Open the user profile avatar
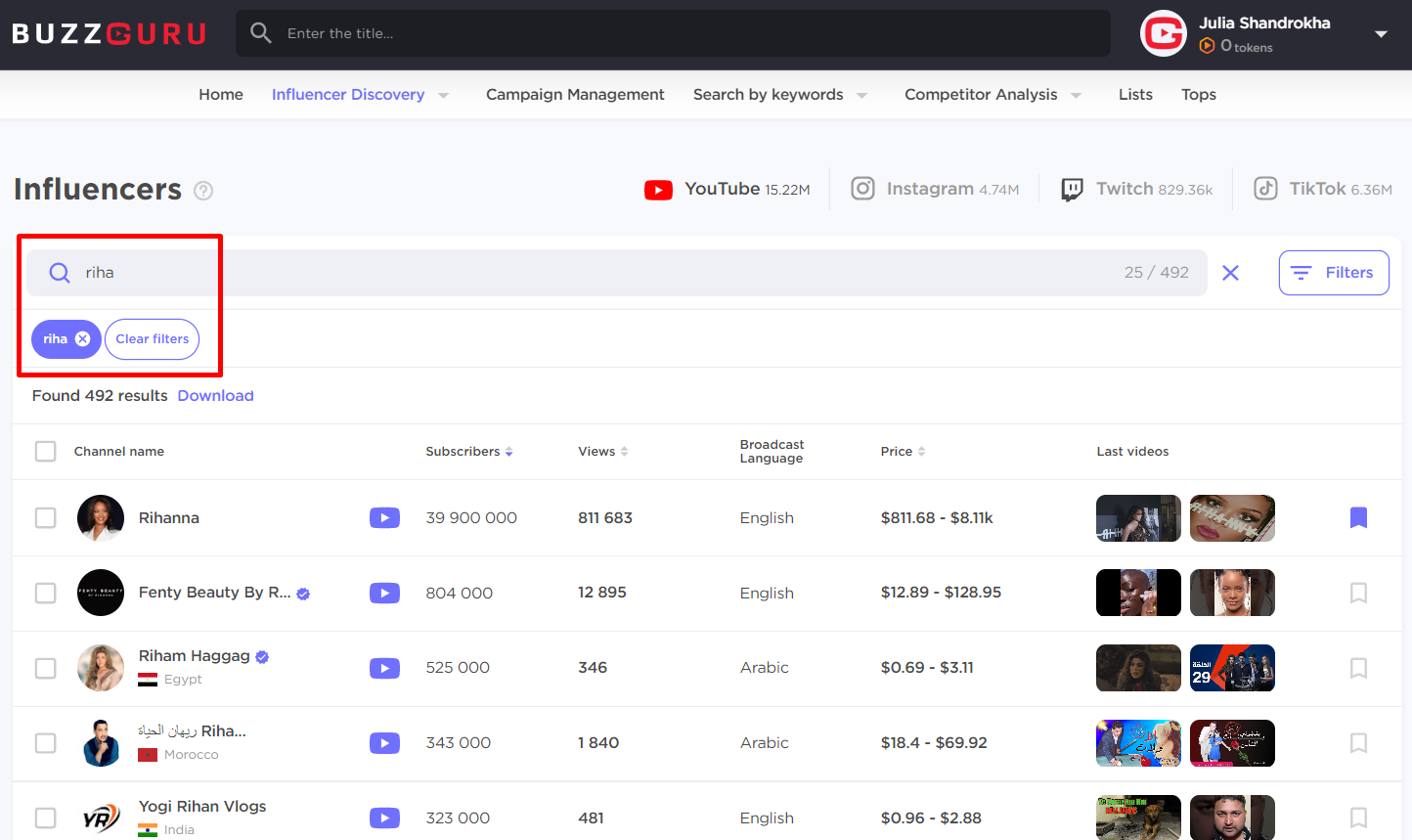 coord(1164,34)
